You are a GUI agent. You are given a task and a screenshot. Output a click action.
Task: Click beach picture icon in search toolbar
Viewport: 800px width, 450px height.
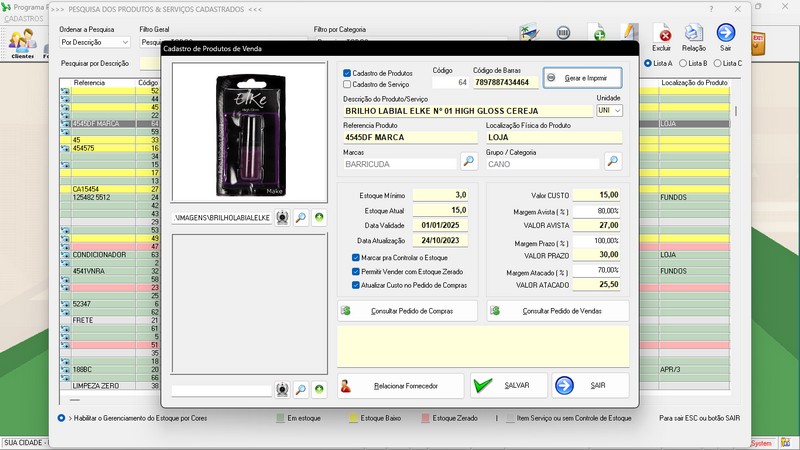pos(529,32)
